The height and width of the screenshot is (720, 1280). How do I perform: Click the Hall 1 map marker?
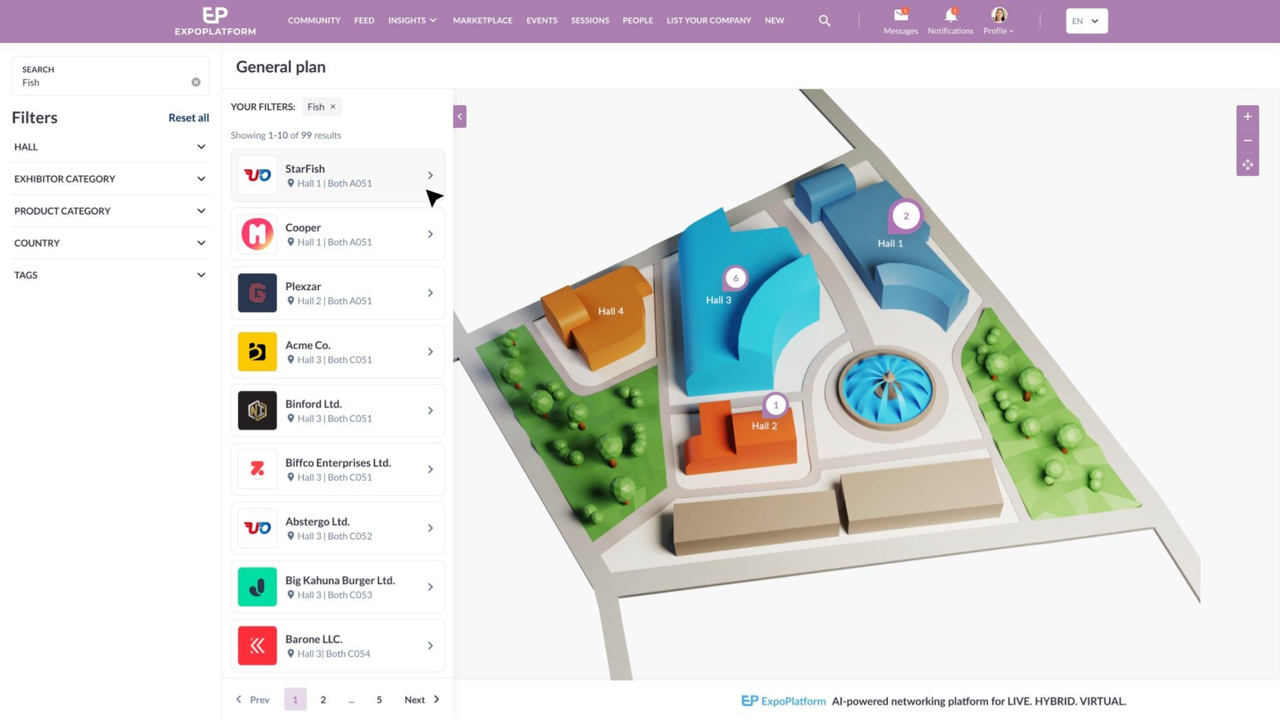click(x=906, y=216)
